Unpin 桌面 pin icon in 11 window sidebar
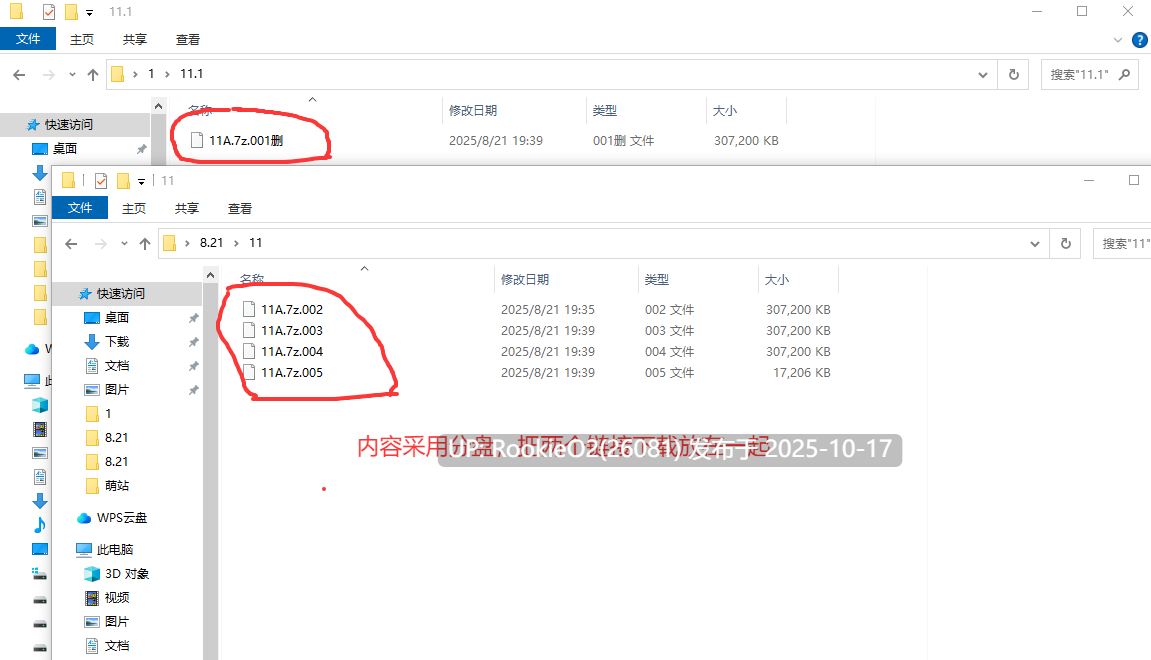1151x660 pixels. point(193,318)
